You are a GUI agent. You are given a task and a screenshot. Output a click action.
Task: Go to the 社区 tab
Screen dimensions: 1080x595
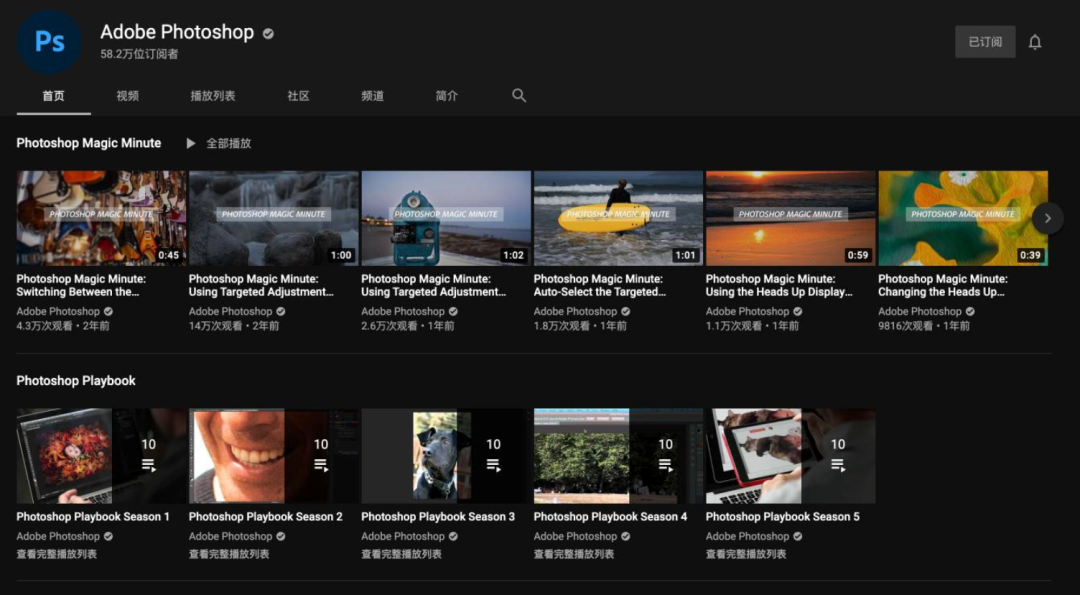(298, 96)
